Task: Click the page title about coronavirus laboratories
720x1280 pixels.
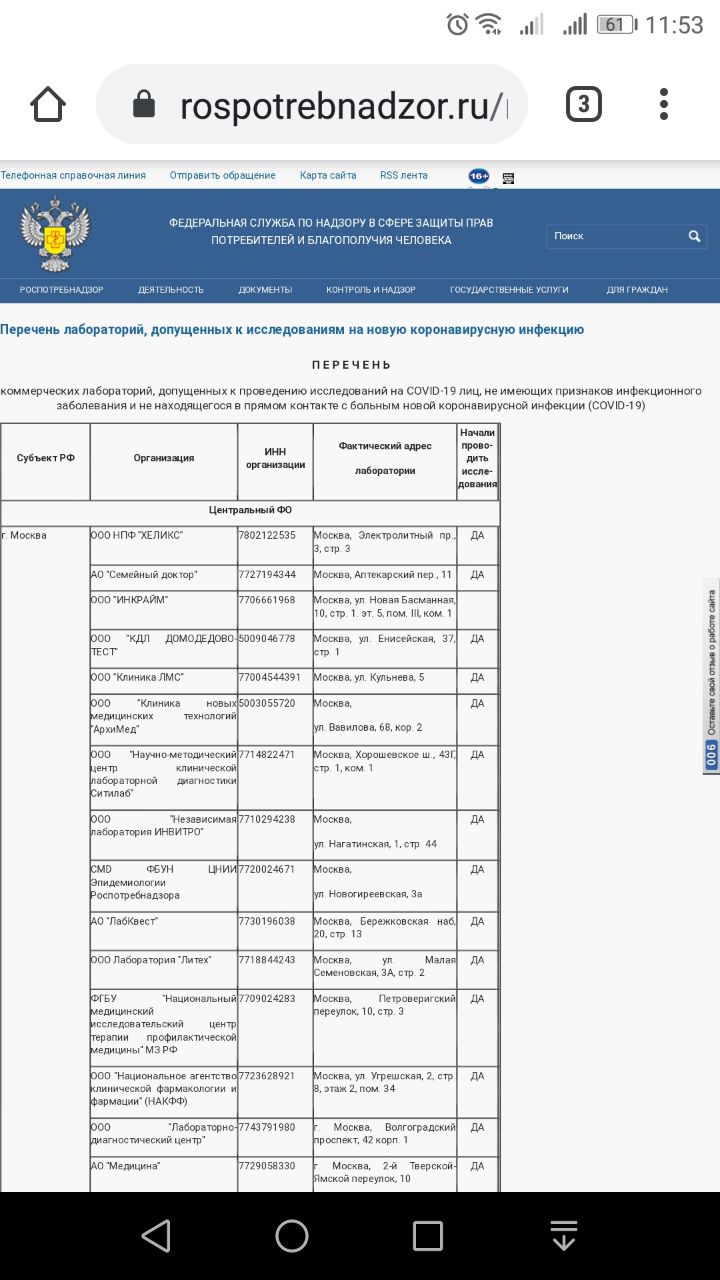Action: coord(292,329)
